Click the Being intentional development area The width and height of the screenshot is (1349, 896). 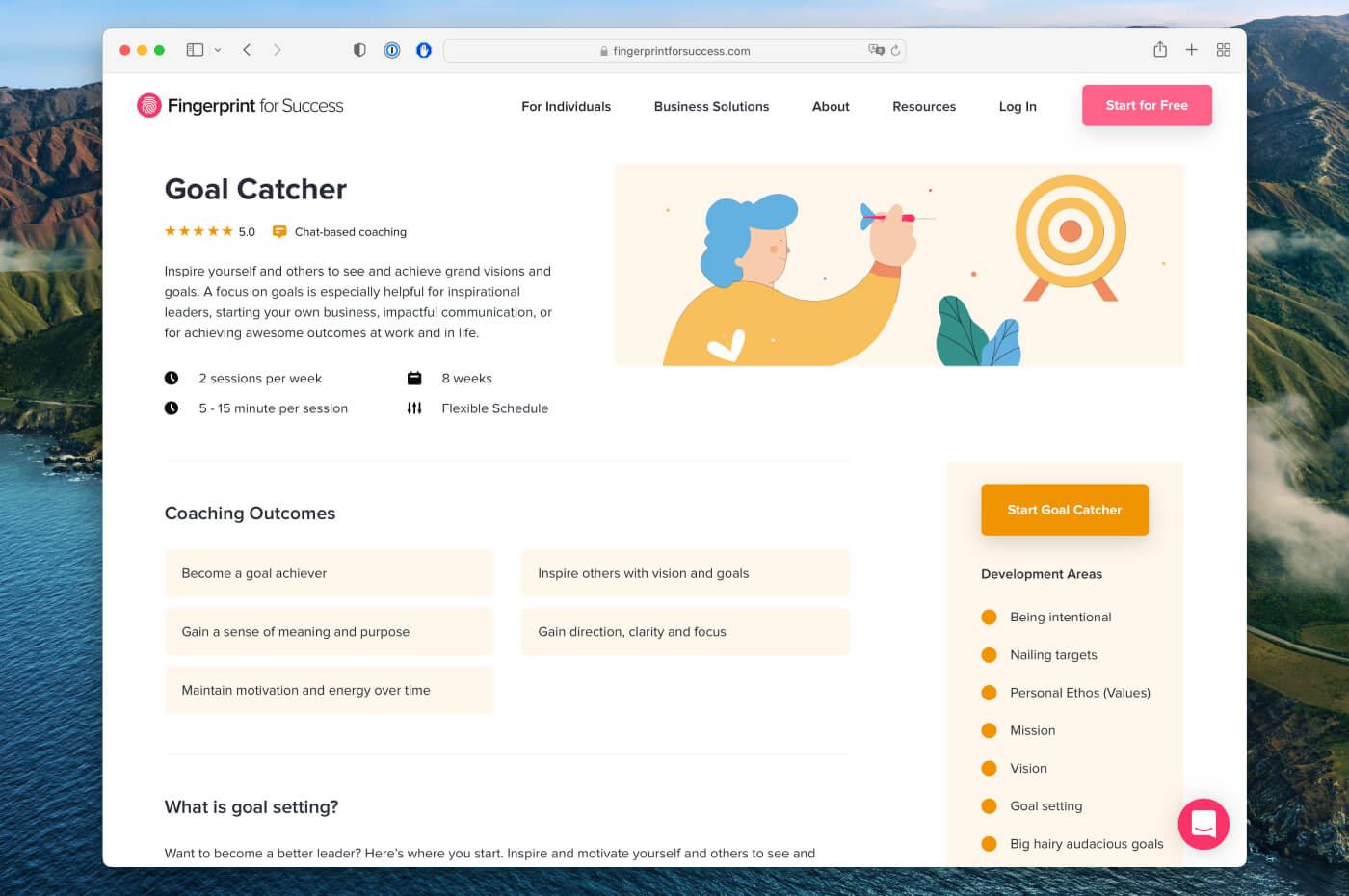pyautogui.click(x=1046, y=617)
